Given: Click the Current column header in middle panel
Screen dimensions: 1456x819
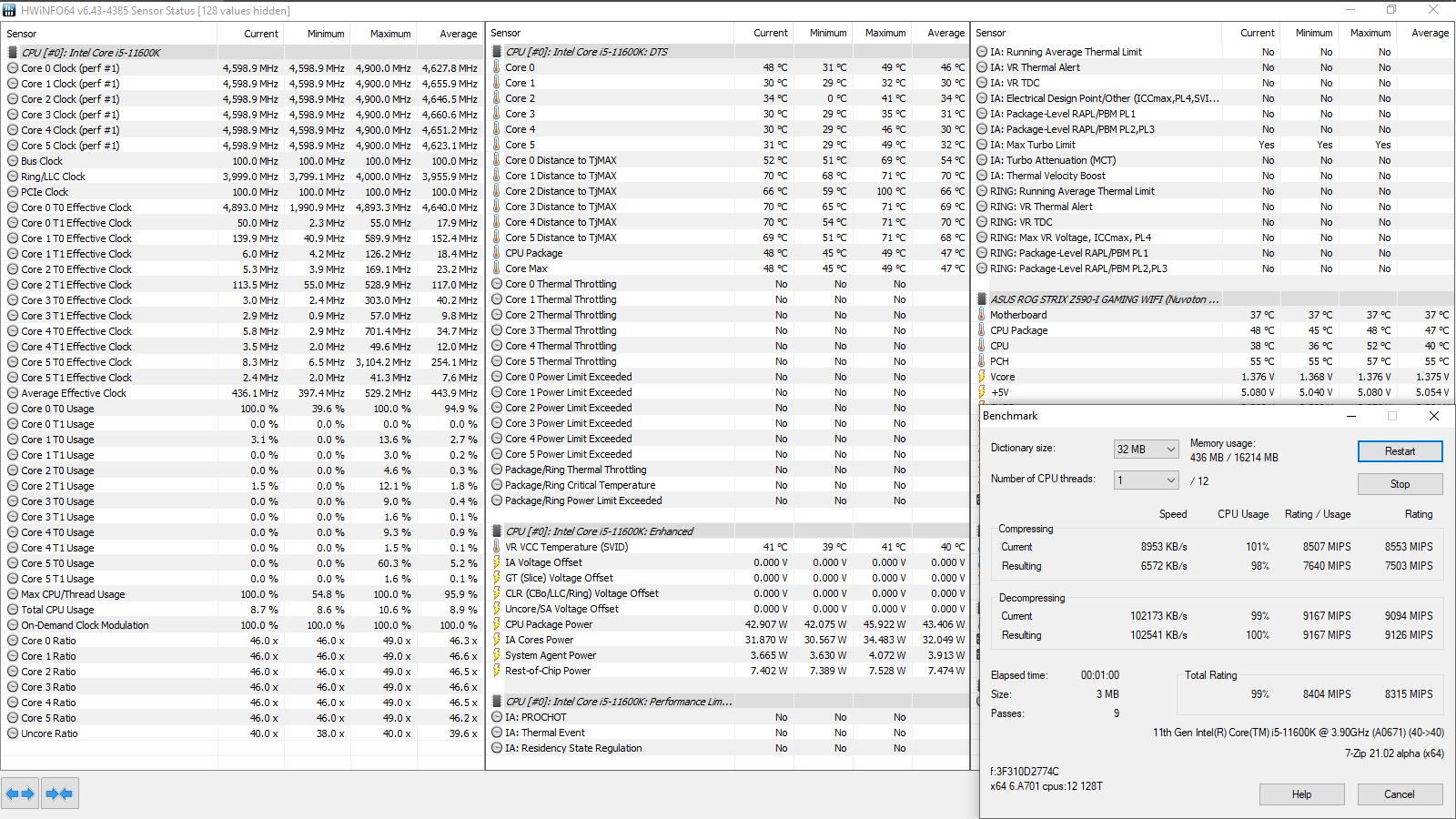Looking at the screenshot, I should click(x=763, y=33).
